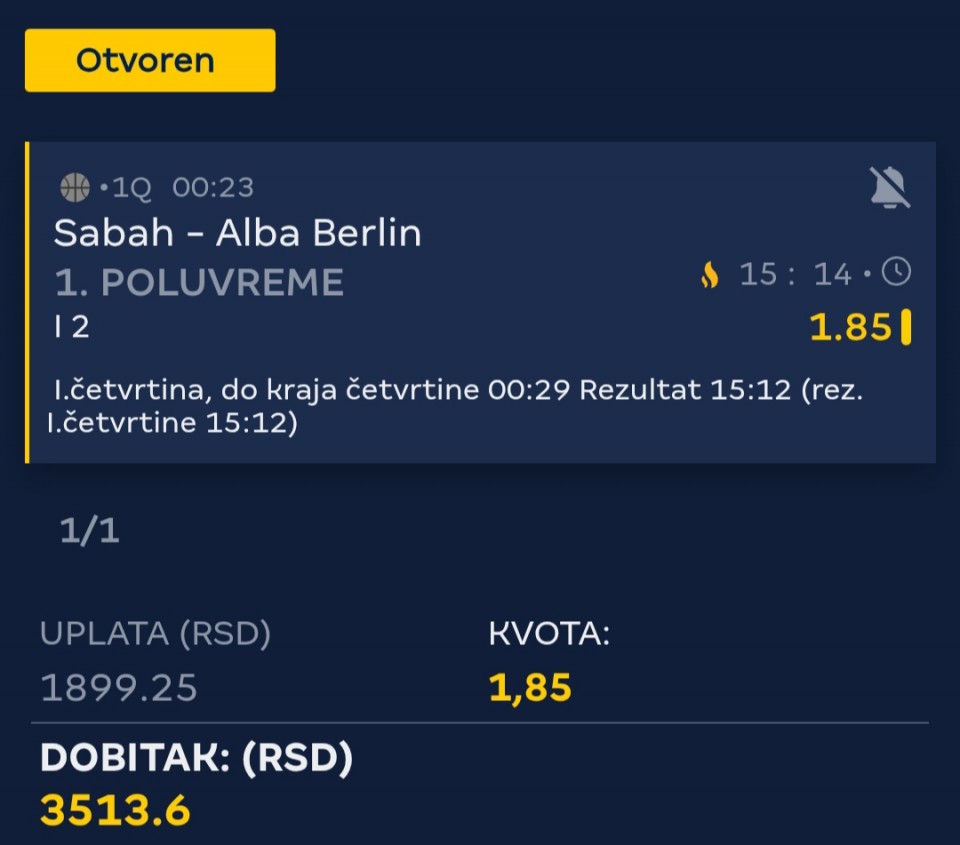Click the yellow 1.85 odds in card
Viewport: 960px width, 845px height.
[849, 327]
